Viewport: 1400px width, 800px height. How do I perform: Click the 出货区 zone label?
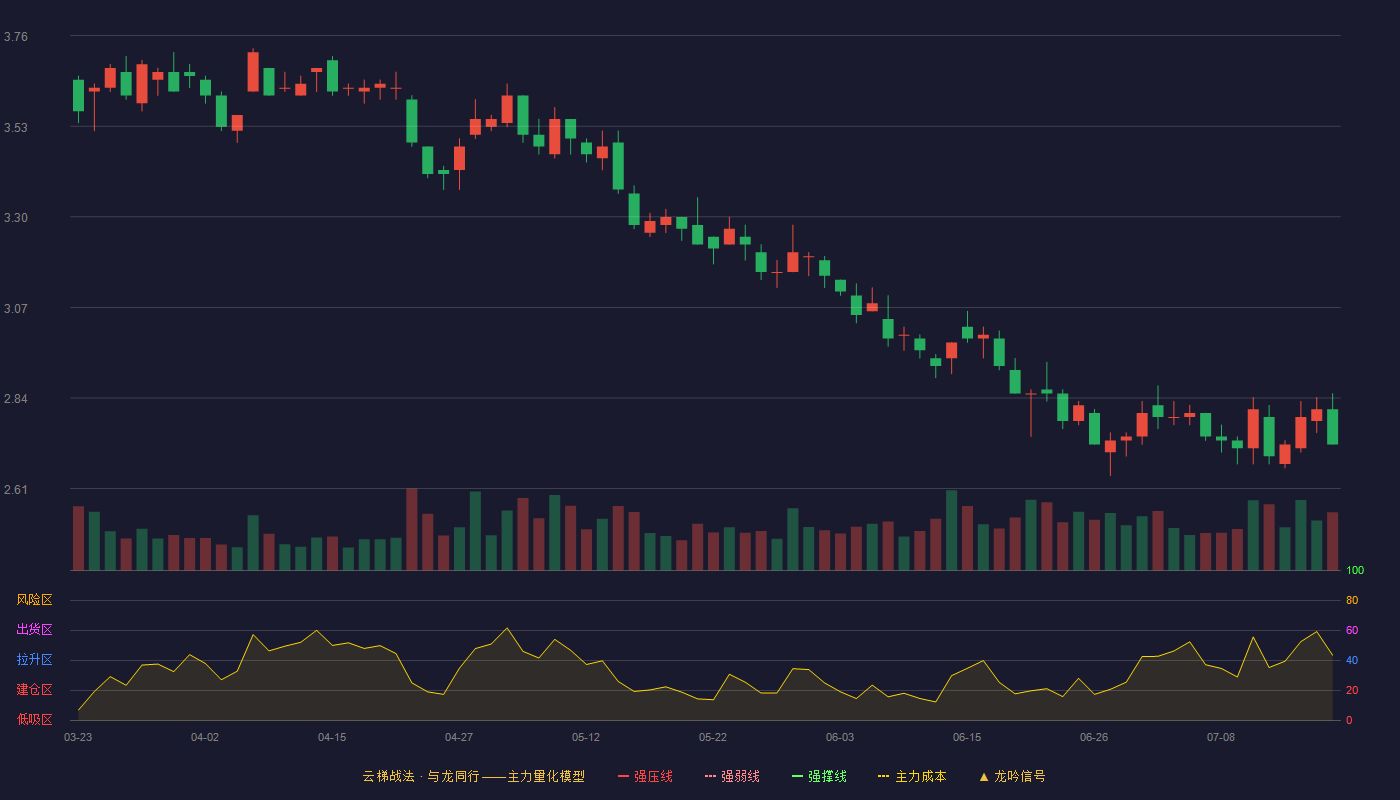34,630
